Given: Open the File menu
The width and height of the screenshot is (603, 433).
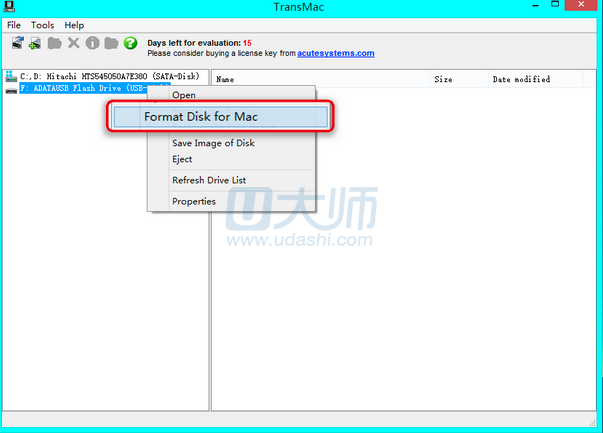Looking at the screenshot, I should pos(14,24).
